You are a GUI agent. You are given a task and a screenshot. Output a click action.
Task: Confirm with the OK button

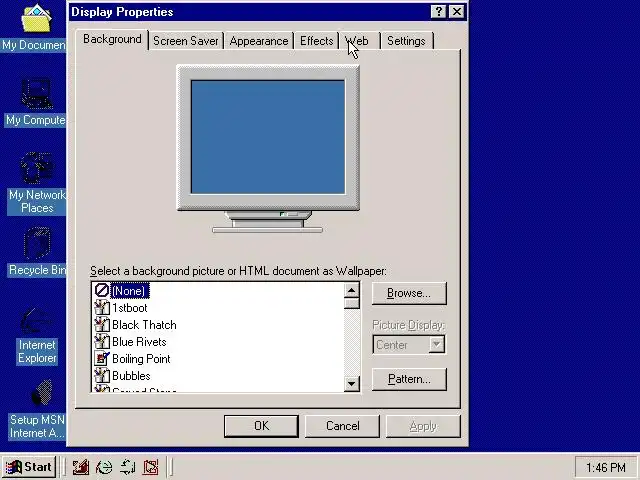(261, 426)
